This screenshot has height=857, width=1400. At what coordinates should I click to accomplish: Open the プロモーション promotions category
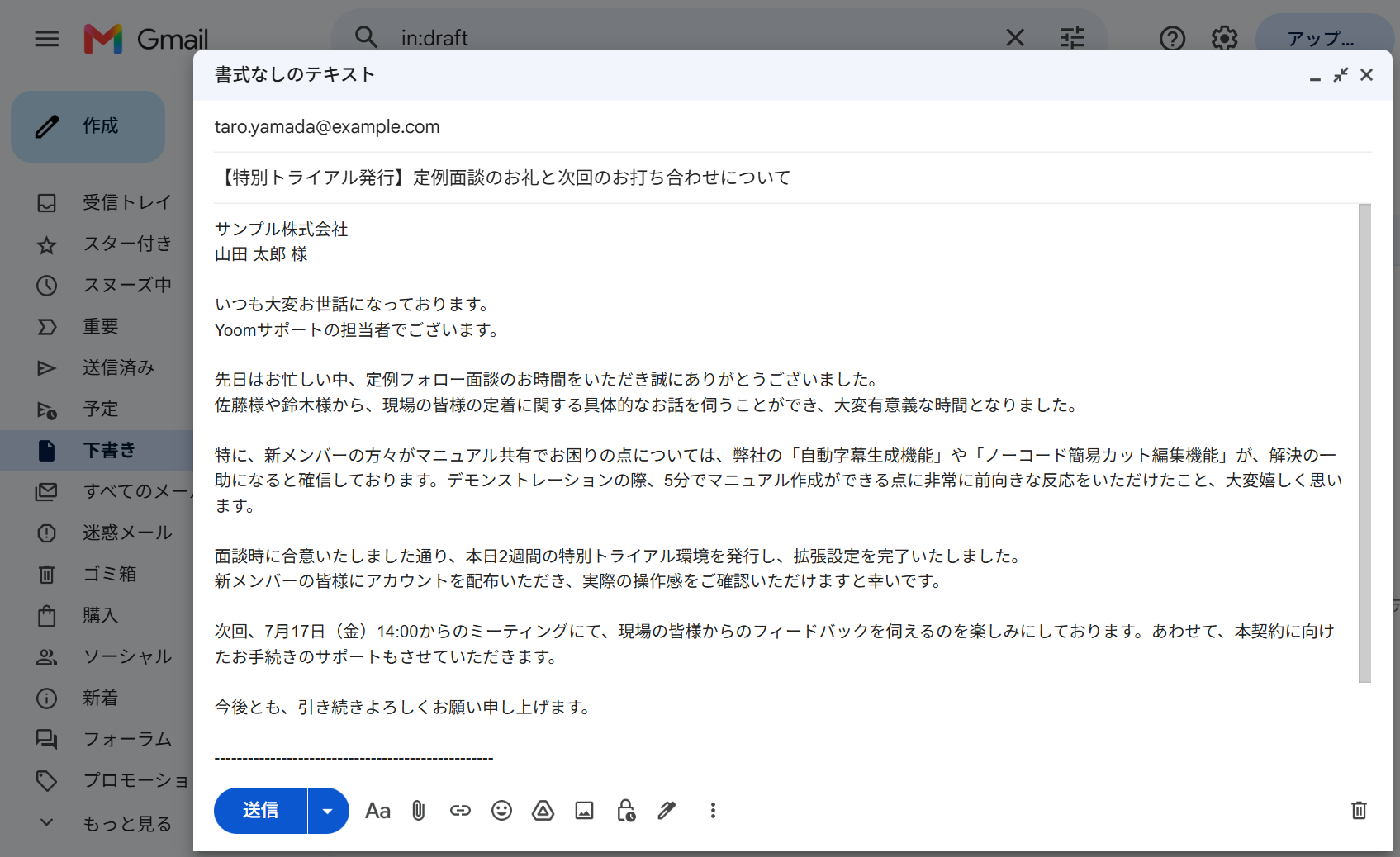point(97,780)
